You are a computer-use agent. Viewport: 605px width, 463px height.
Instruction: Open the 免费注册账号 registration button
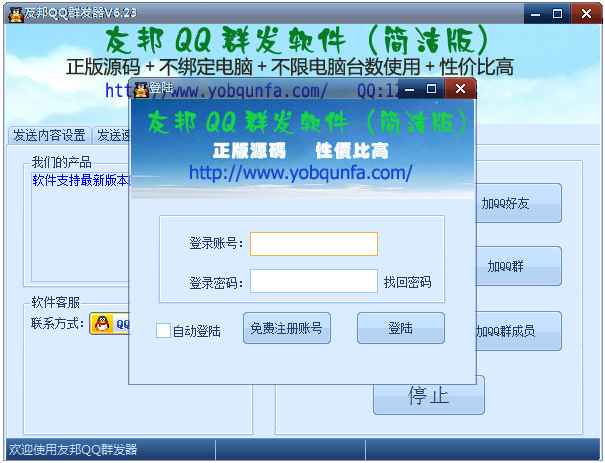287,328
